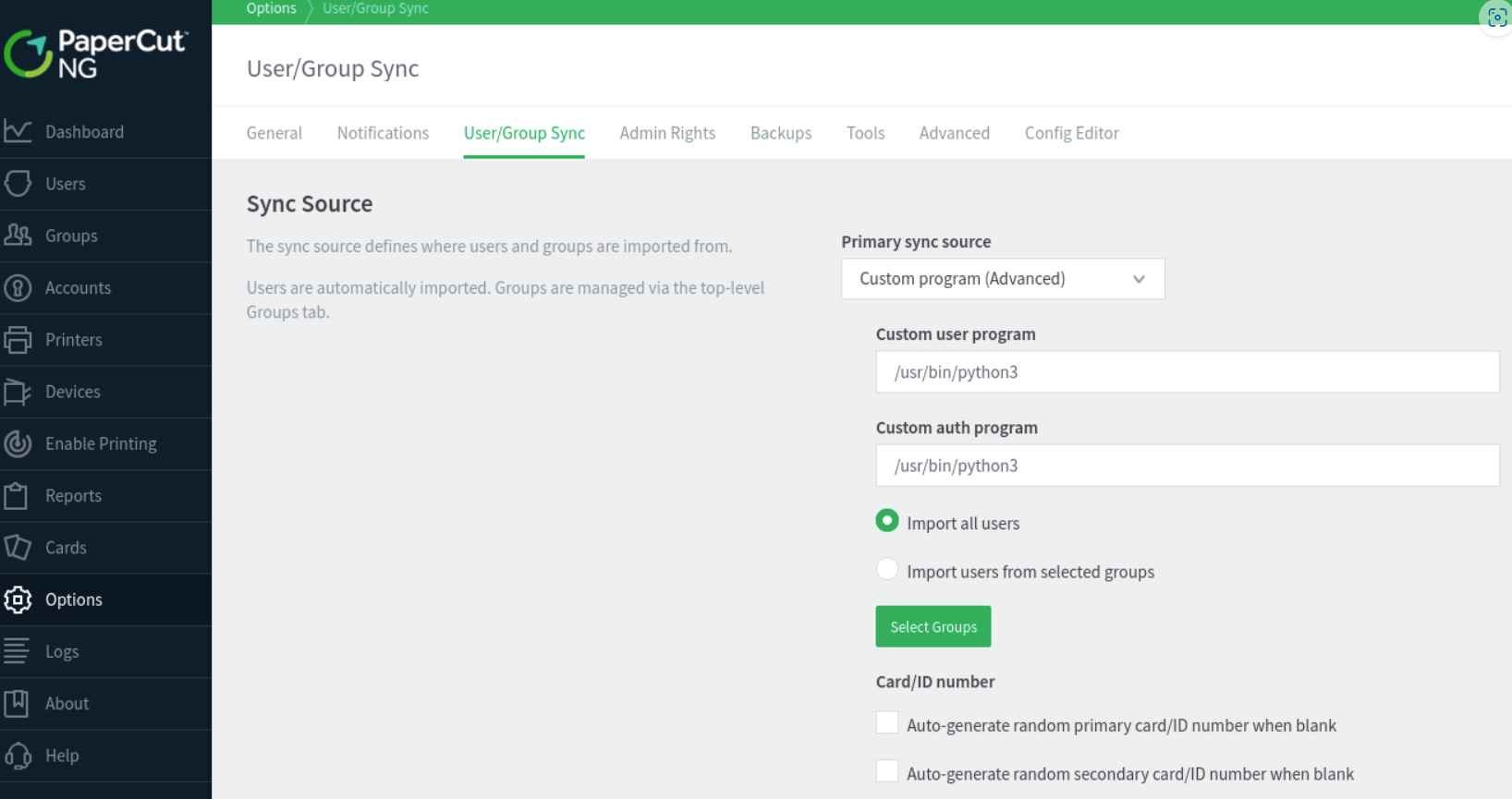Viewport: 1512px width, 799px height.
Task: Open the Dashboard chart icon
Action: pos(18,131)
